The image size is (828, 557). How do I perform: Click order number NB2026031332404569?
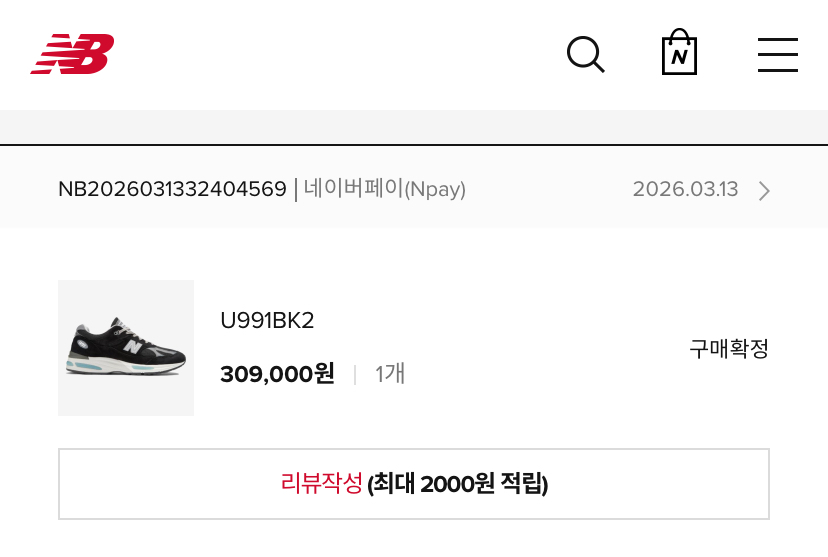(x=172, y=189)
